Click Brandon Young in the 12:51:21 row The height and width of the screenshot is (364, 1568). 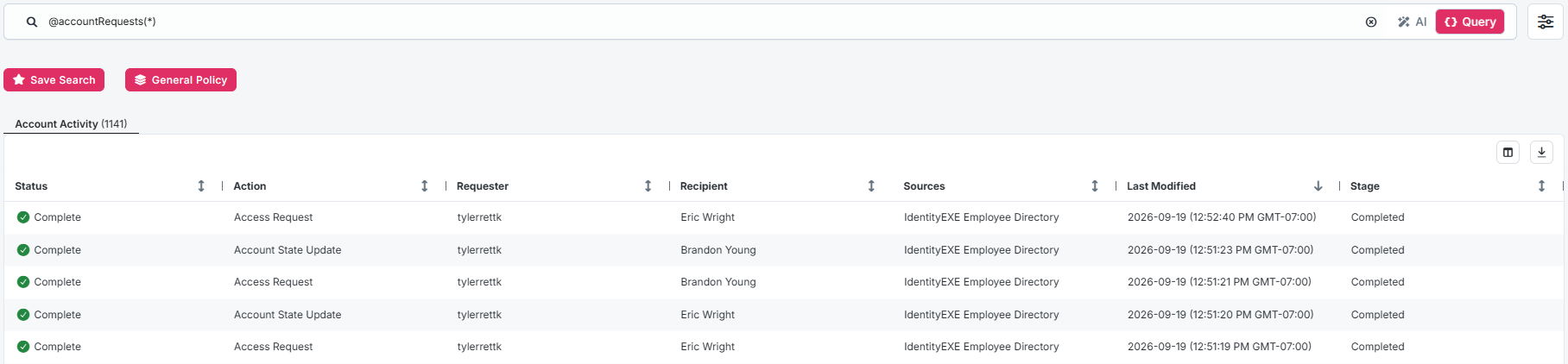tap(718, 282)
